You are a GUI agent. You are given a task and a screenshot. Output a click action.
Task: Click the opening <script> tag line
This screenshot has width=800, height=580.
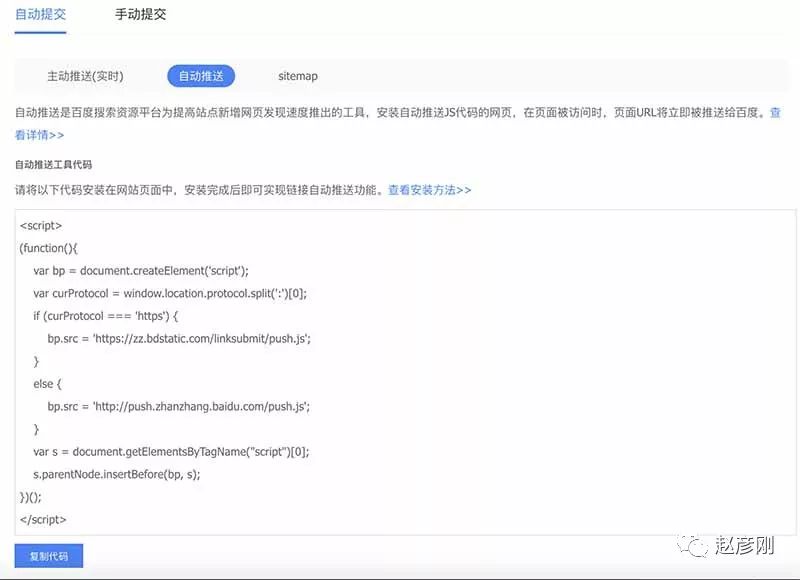[41, 225]
